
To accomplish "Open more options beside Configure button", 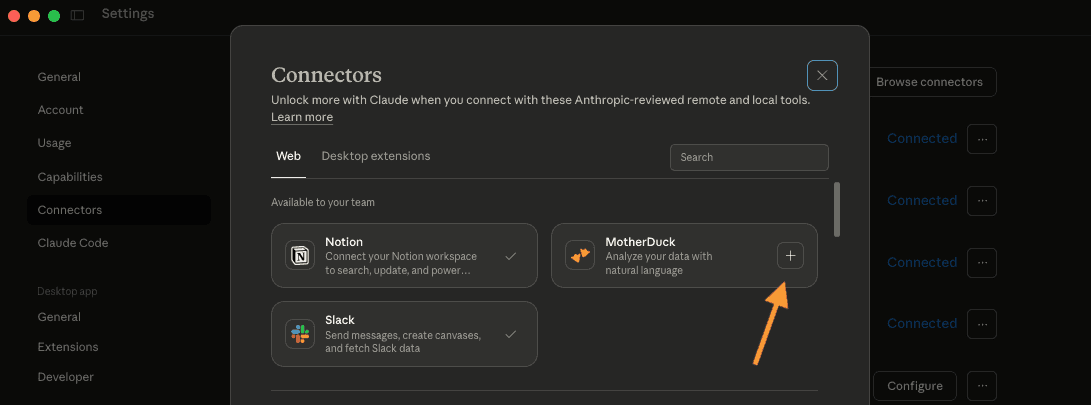I will click(982, 386).
